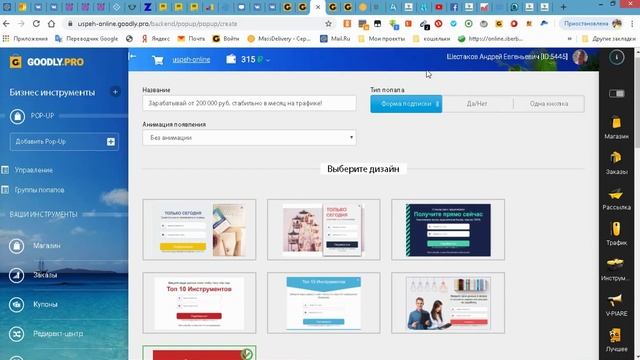This screenshot has height=360, width=640.
Task: Select the Одна кнопка popup type
Action: tap(549, 104)
